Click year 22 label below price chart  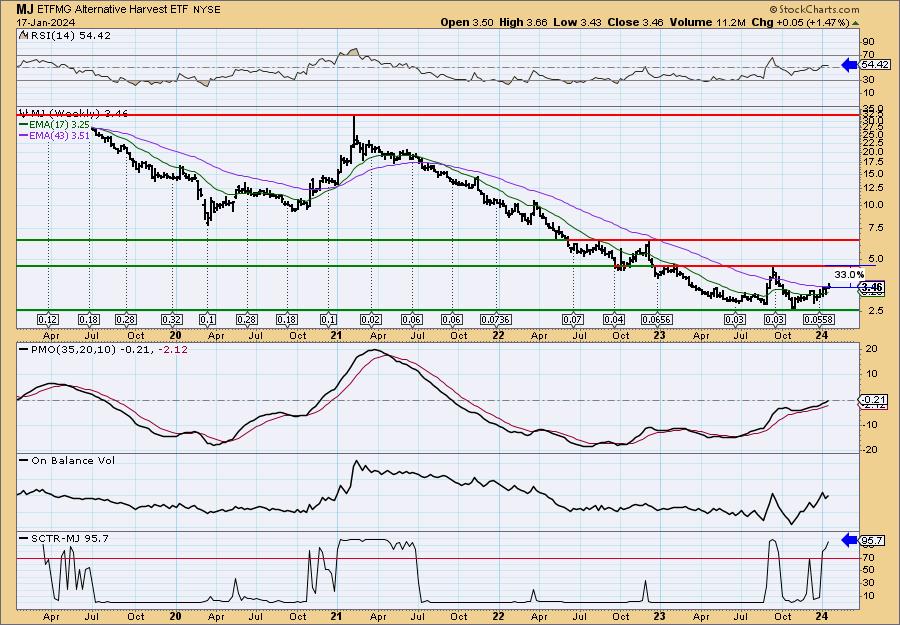(x=498, y=336)
